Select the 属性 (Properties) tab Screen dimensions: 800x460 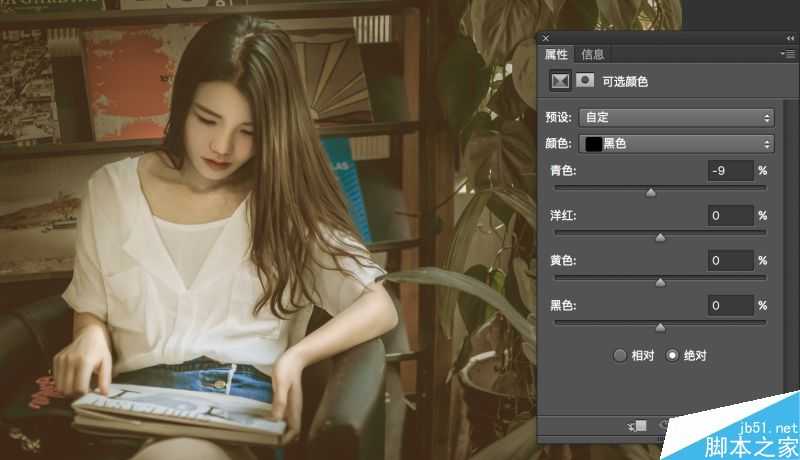(556, 54)
